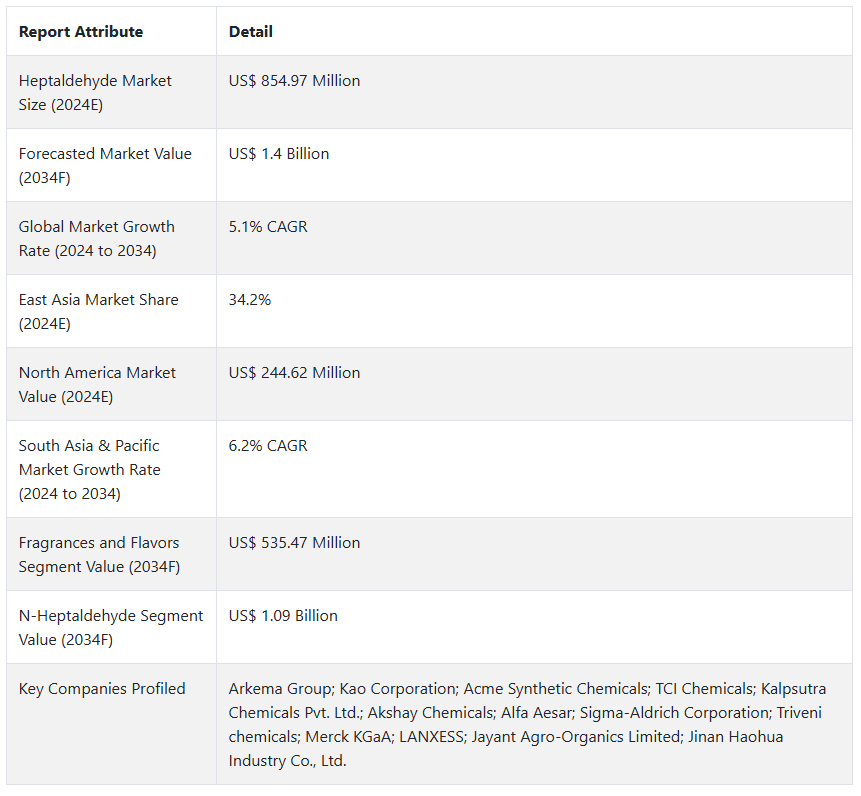Select the "N-Heptaldehyde Segment Value" cell
The image size is (861, 796).
click(x=111, y=627)
